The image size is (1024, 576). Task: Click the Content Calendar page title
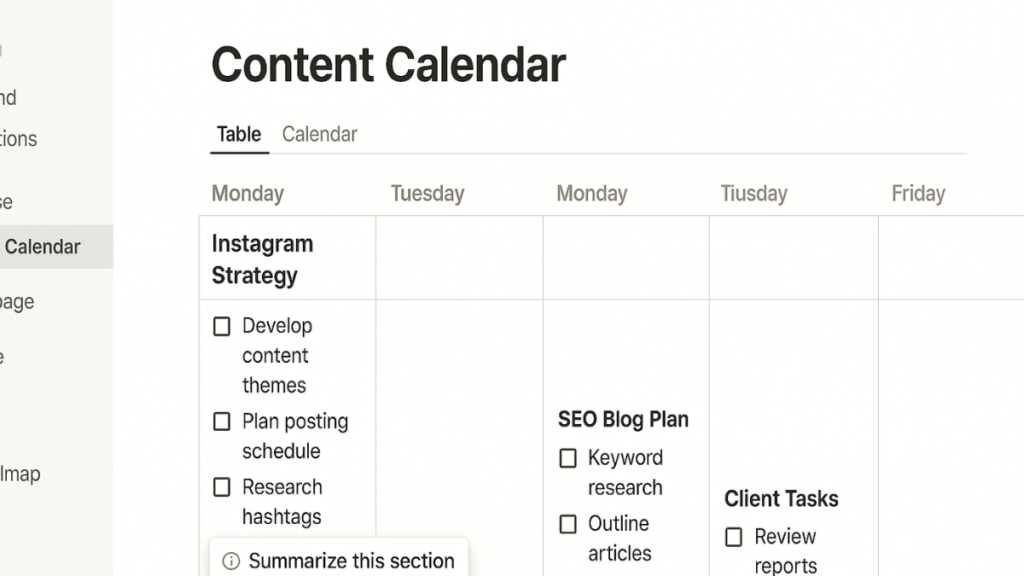click(389, 65)
